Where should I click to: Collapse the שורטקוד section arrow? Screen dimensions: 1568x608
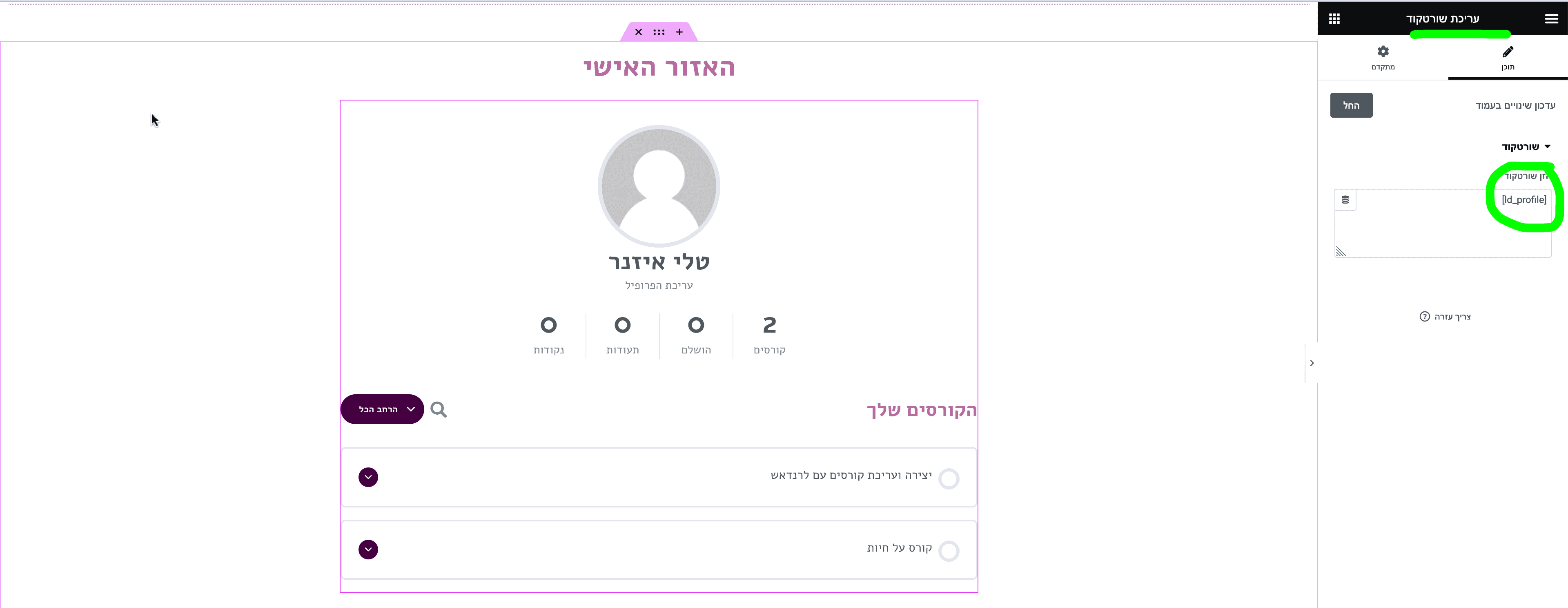[1547, 147]
